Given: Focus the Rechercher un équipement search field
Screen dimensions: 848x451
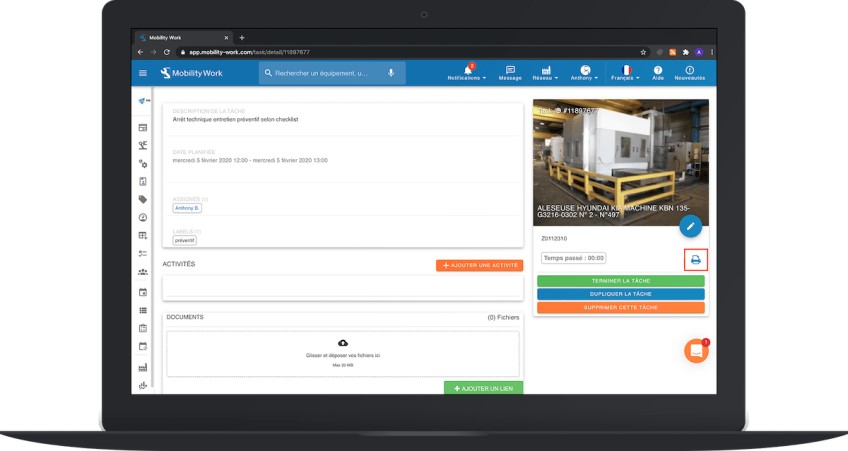Looking at the screenshot, I should 332,73.
